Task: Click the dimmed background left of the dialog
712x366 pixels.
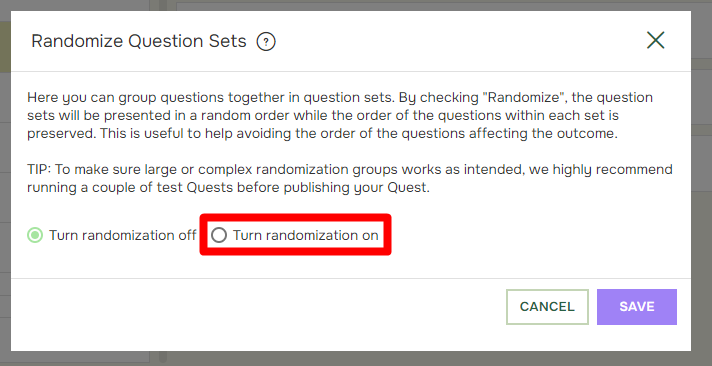Action: click(x=5, y=182)
